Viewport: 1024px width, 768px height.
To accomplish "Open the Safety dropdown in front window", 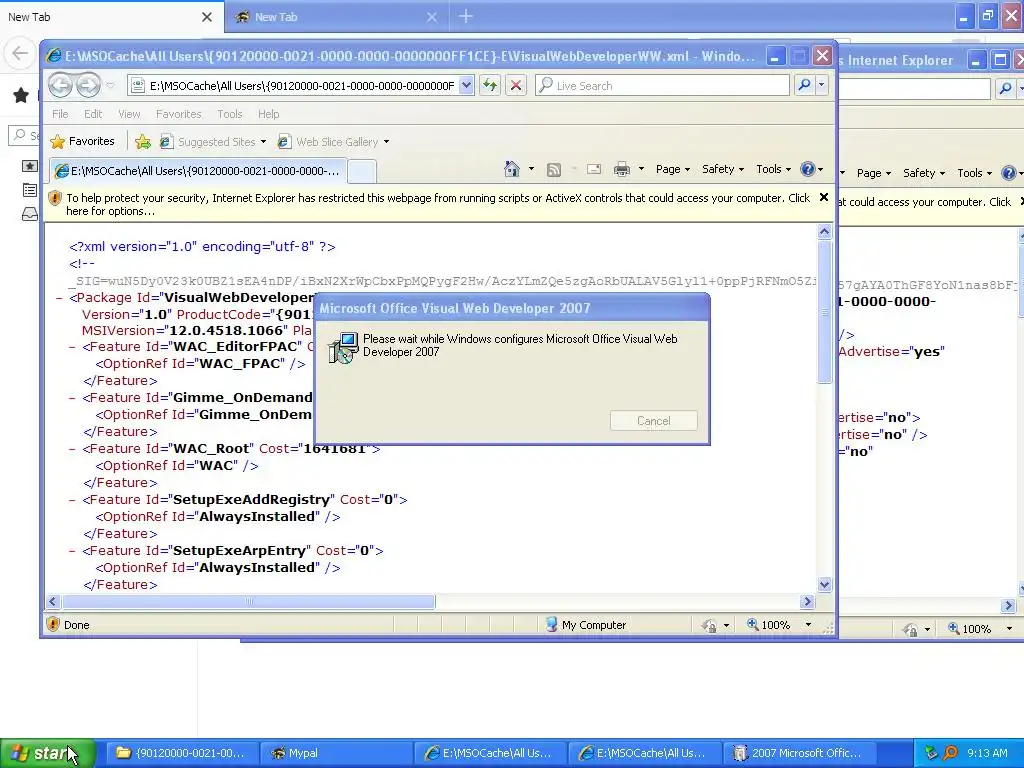I will pyautogui.click(x=723, y=169).
